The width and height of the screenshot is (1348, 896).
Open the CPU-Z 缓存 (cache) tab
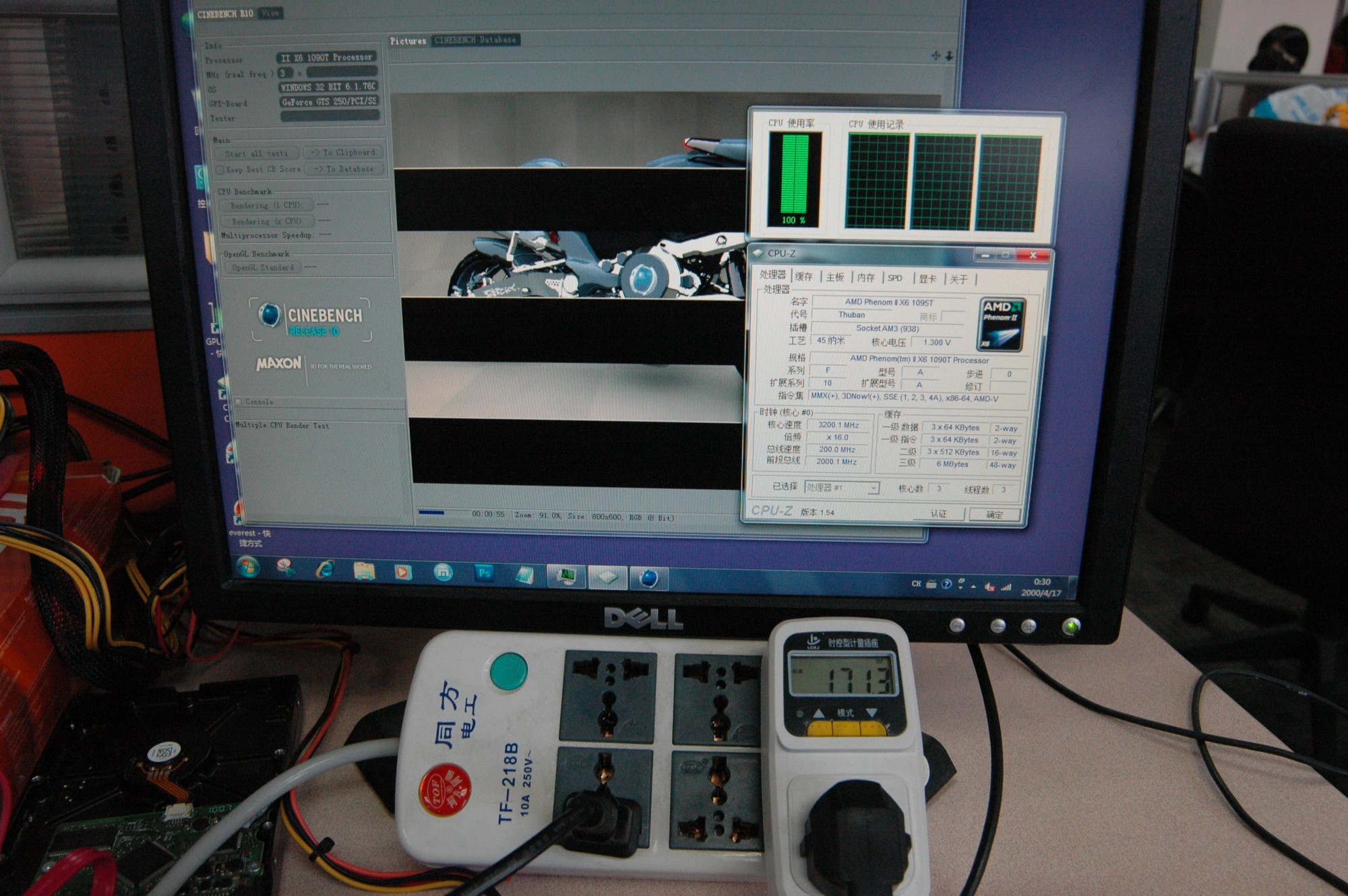(803, 276)
